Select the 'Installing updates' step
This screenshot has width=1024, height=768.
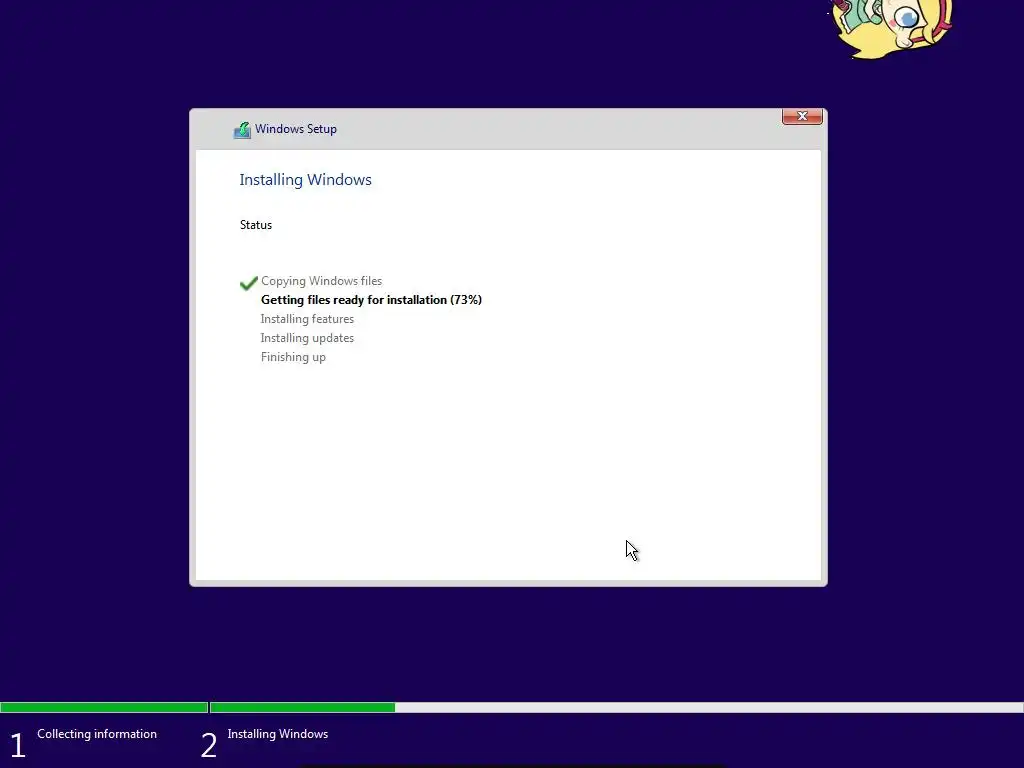pyautogui.click(x=307, y=338)
